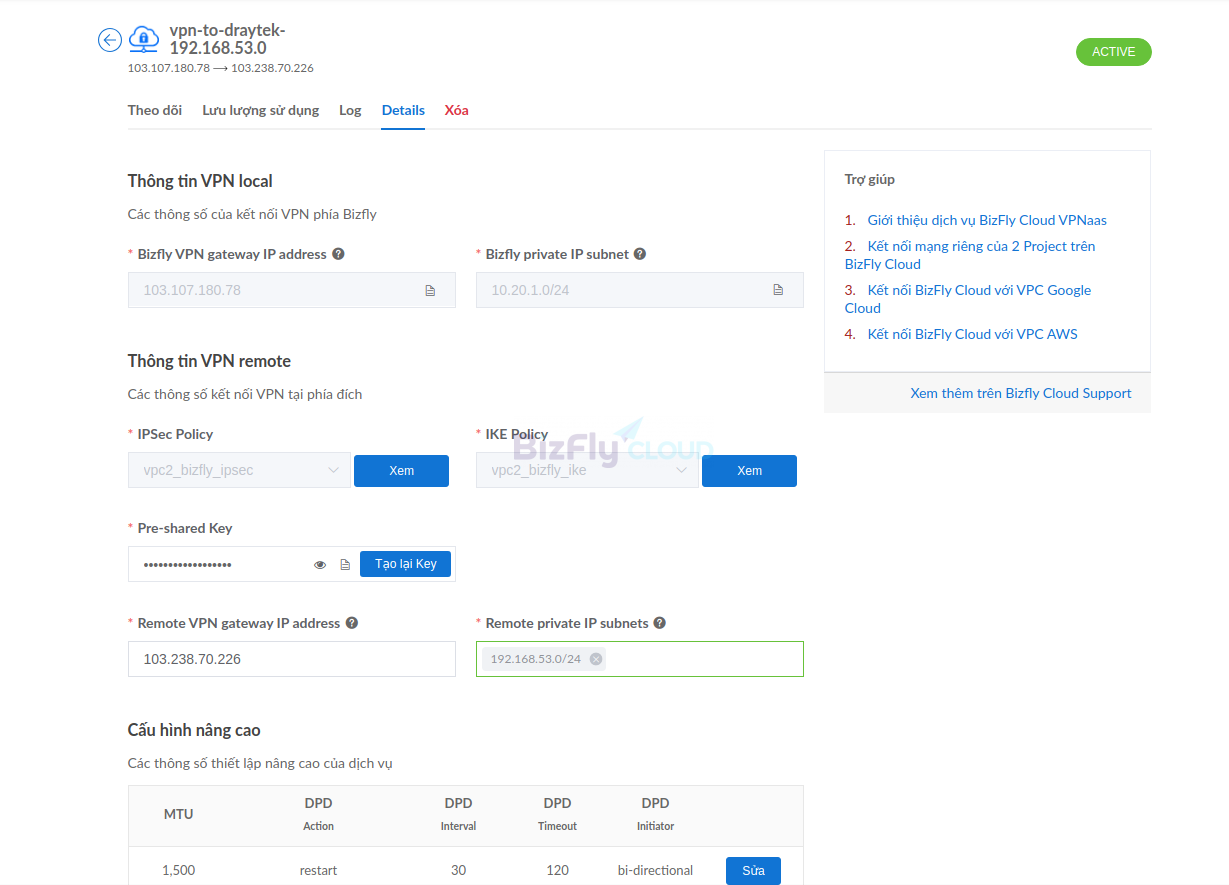1229x885 pixels.
Task: Click the Thông tin VPN local heading
Action: pyautogui.click(x=200, y=181)
